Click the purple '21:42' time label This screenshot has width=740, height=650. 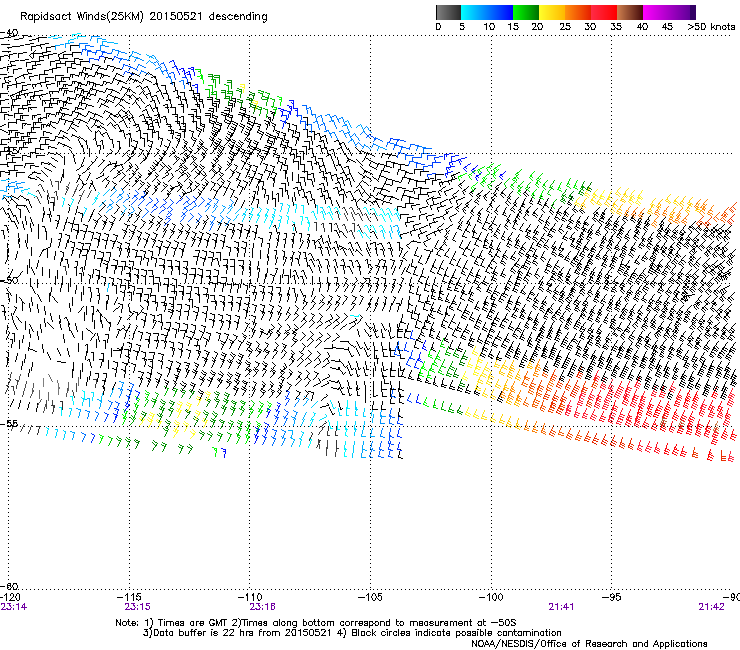point(711,607)
